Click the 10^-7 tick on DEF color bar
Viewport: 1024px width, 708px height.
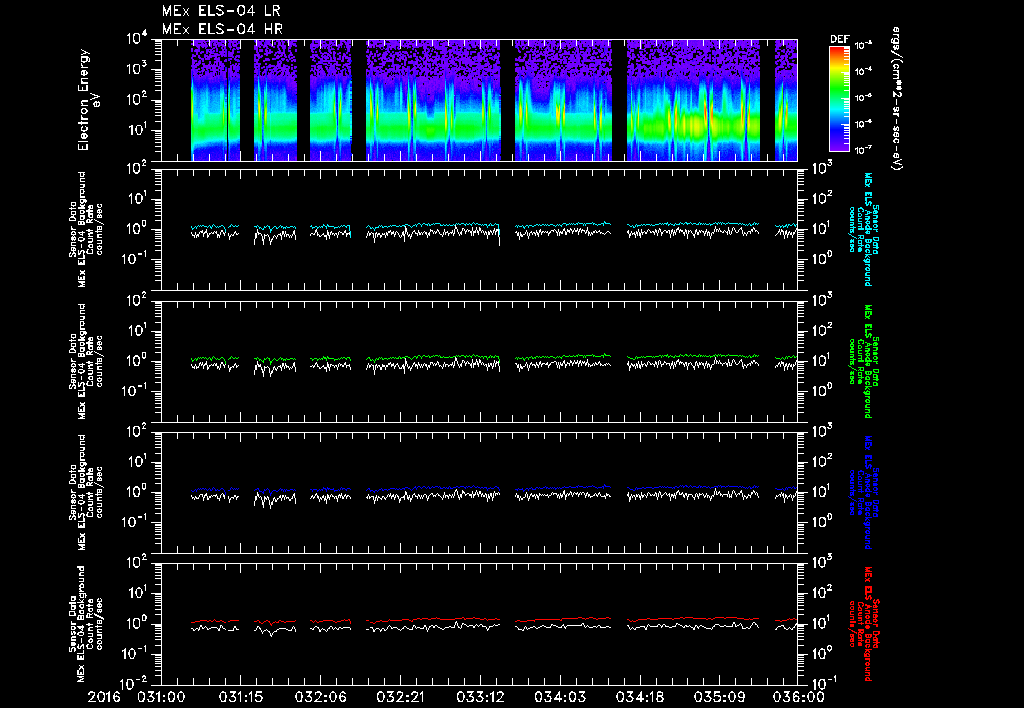[x=864, y=150]
